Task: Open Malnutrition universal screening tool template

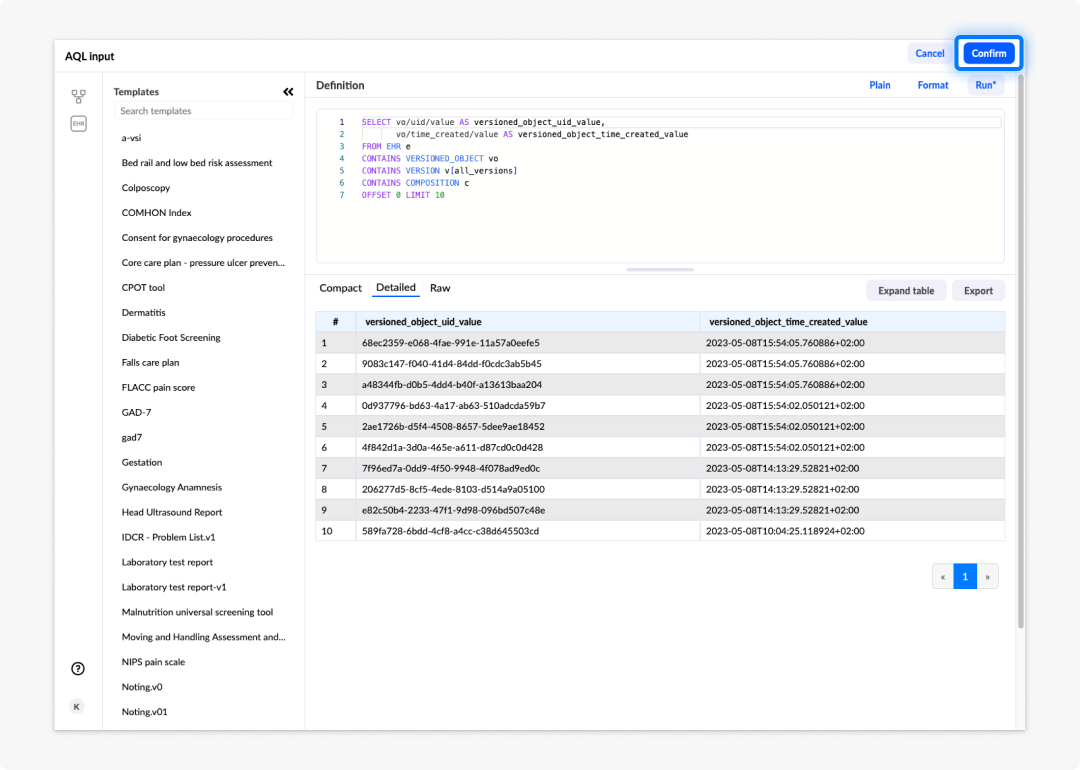Action: click(x=197, y=612)
